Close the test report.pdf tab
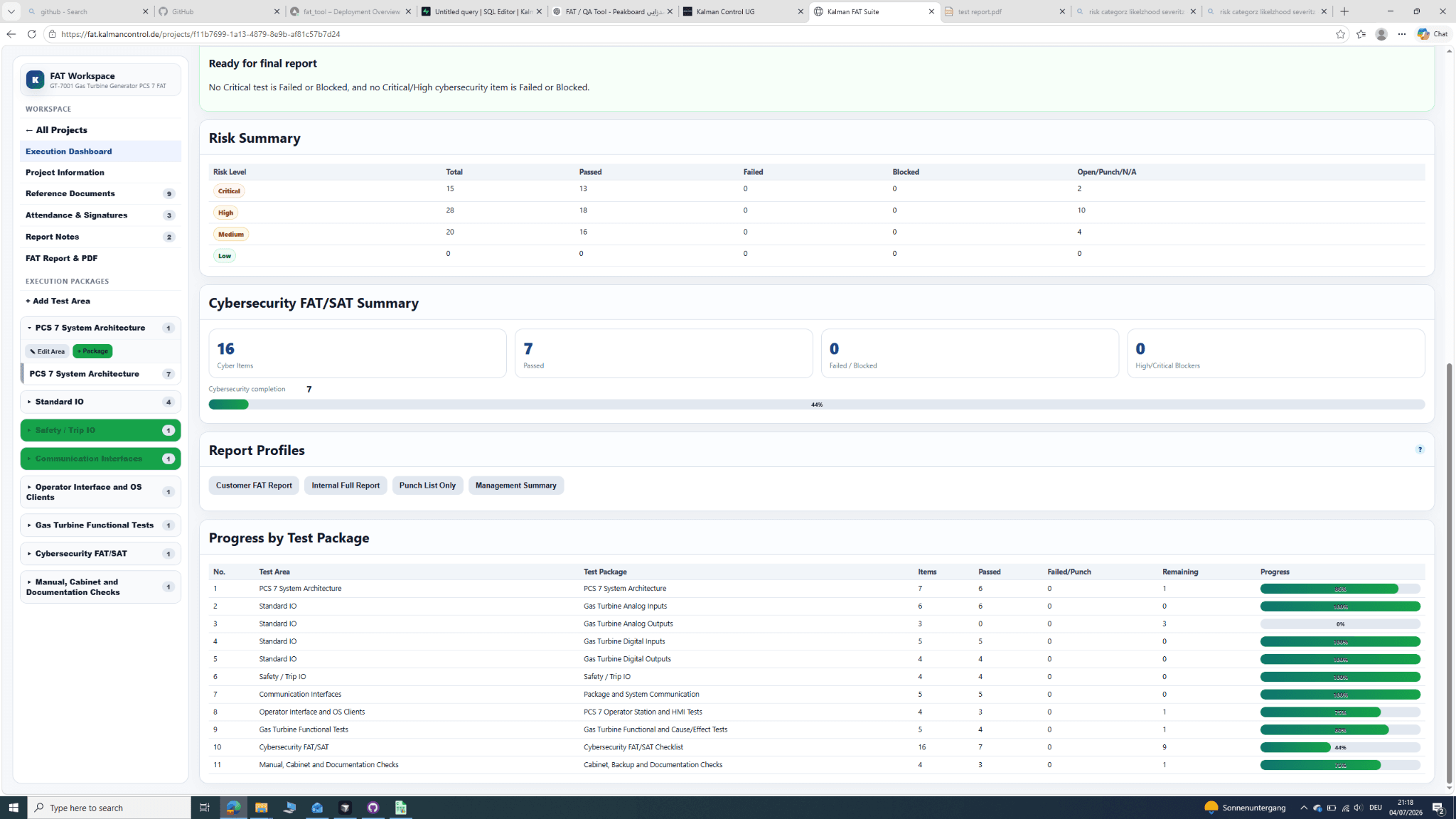 tap(1062, 11)
